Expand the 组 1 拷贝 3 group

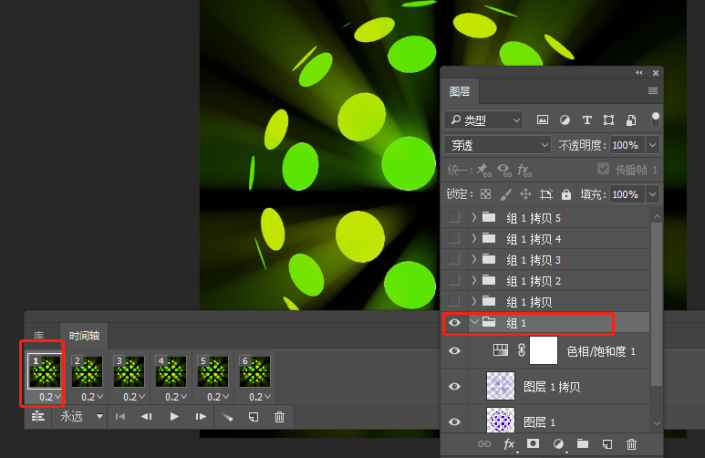[474, 260]
